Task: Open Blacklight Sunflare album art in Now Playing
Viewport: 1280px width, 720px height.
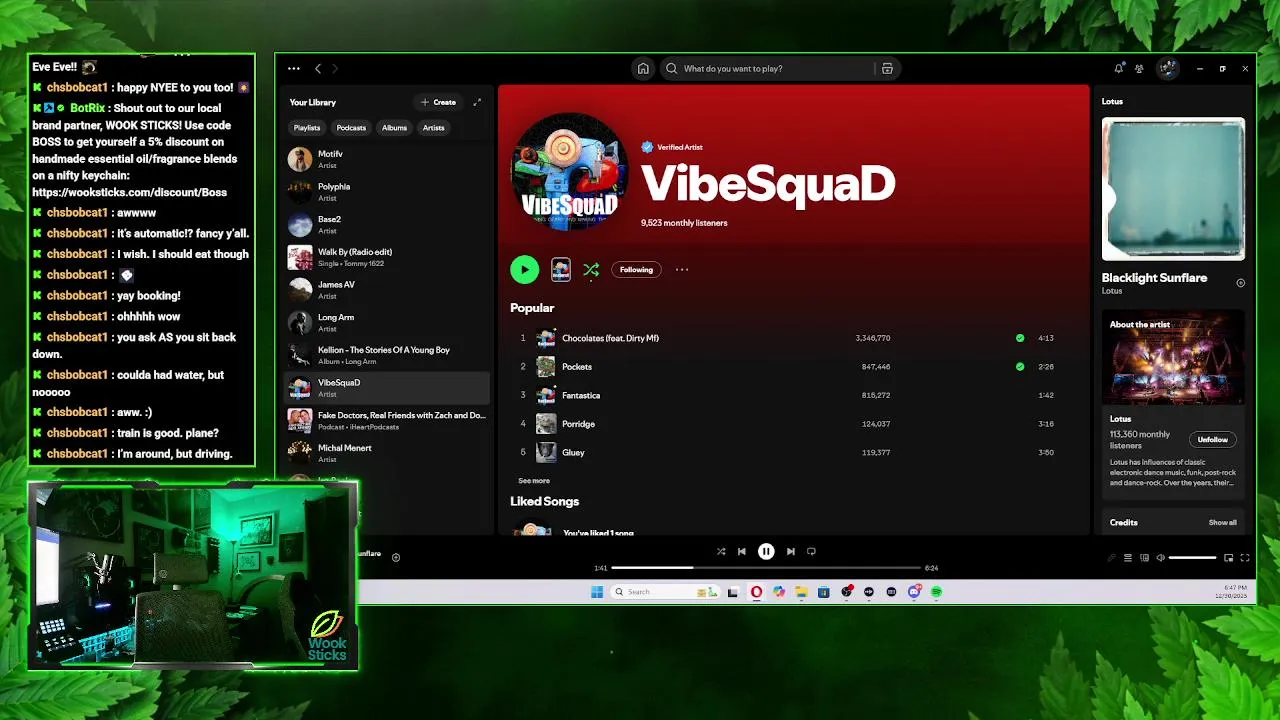Action: pos(1173,189)
